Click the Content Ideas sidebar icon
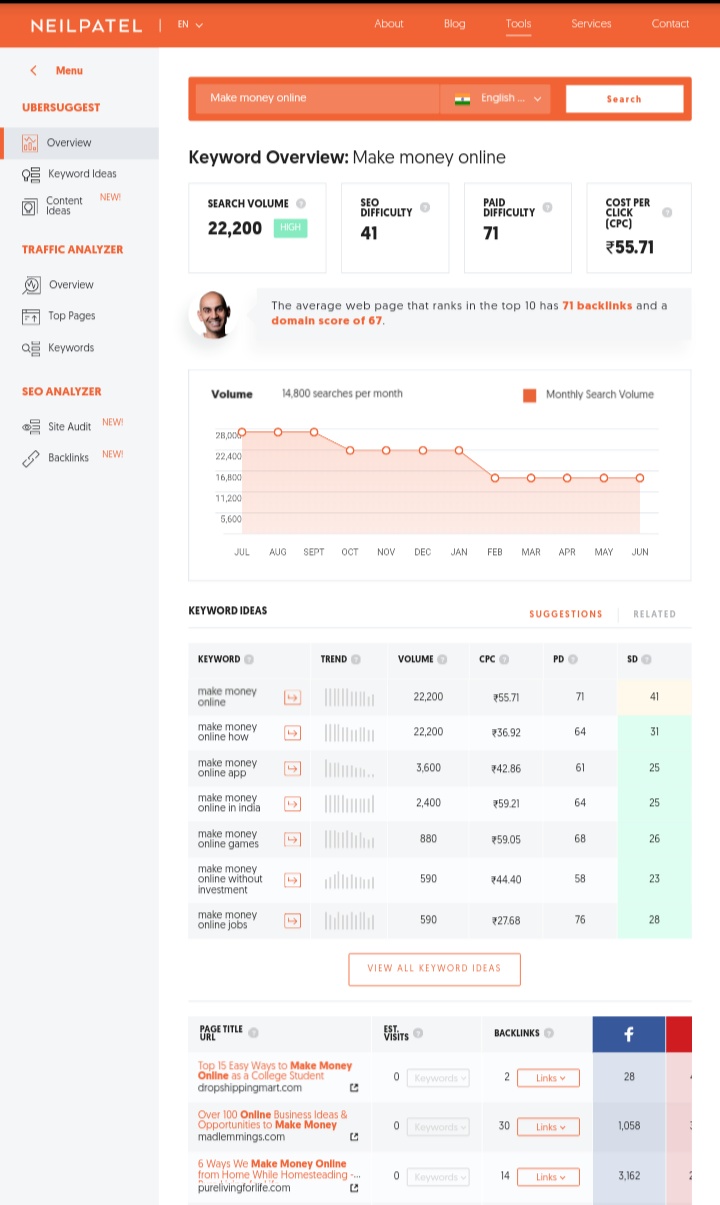 pos(30,206)
